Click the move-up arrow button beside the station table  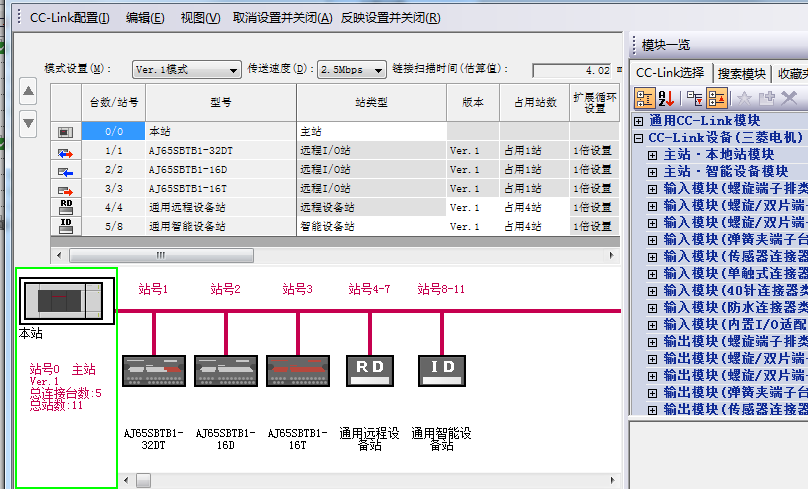[x=28, y=93]
